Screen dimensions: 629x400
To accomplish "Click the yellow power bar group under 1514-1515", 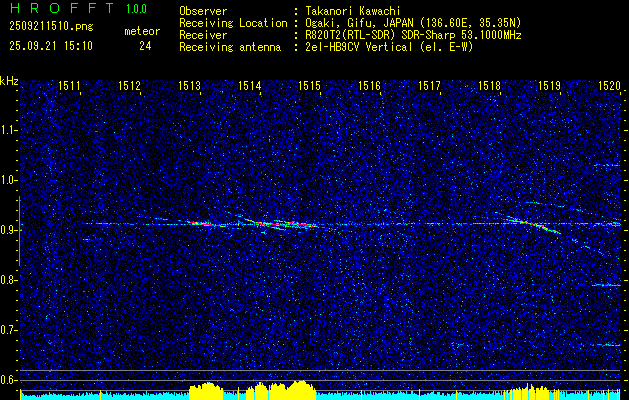I will click(281, 390).
